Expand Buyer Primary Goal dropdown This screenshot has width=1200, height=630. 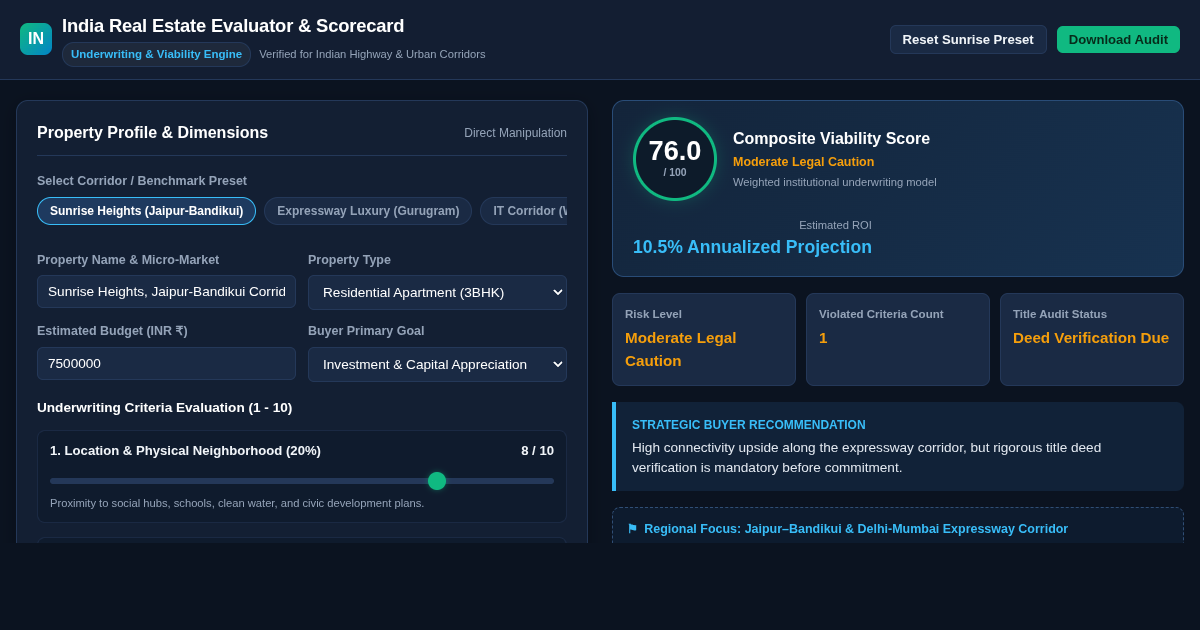coord(437,364)
